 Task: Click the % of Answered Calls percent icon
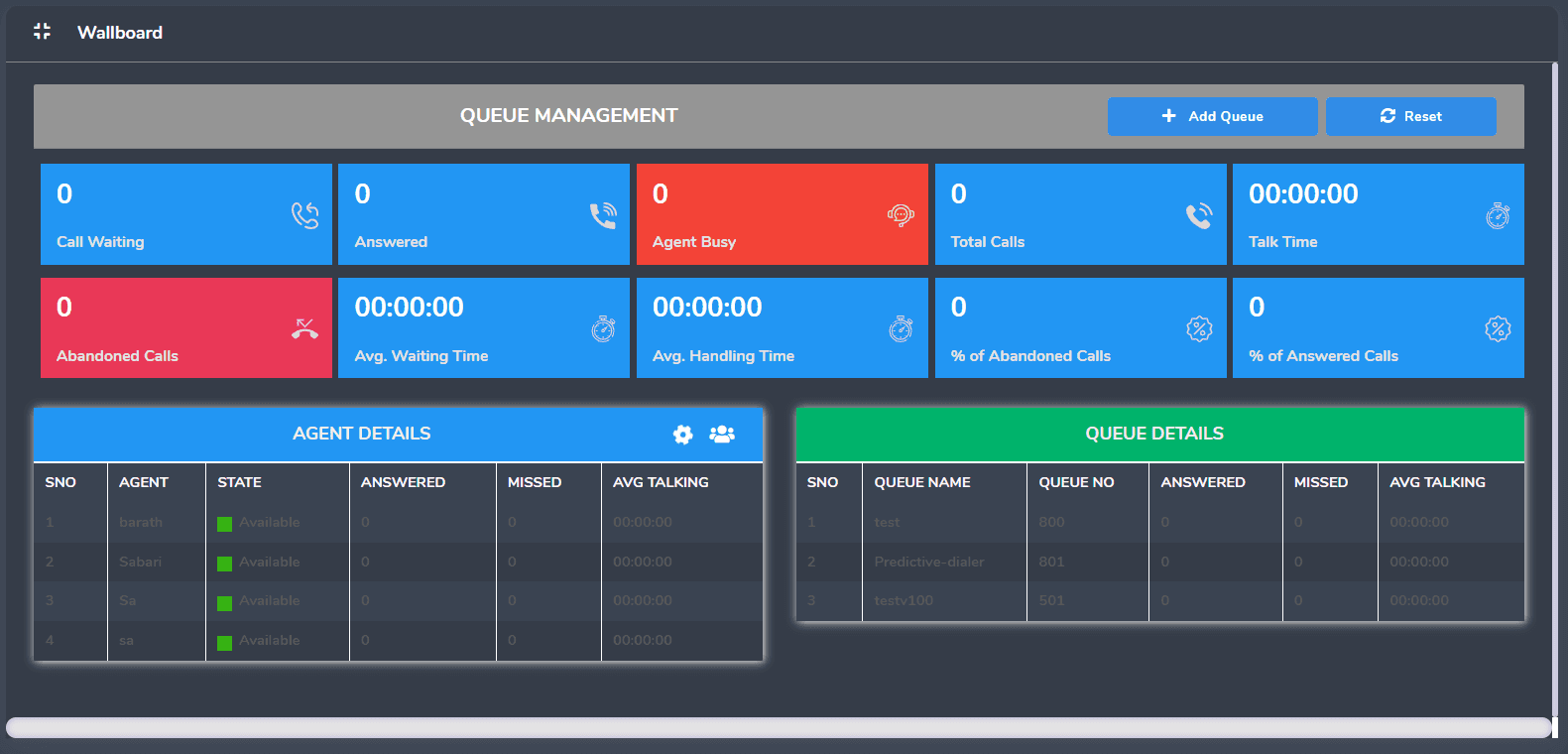1498,328
